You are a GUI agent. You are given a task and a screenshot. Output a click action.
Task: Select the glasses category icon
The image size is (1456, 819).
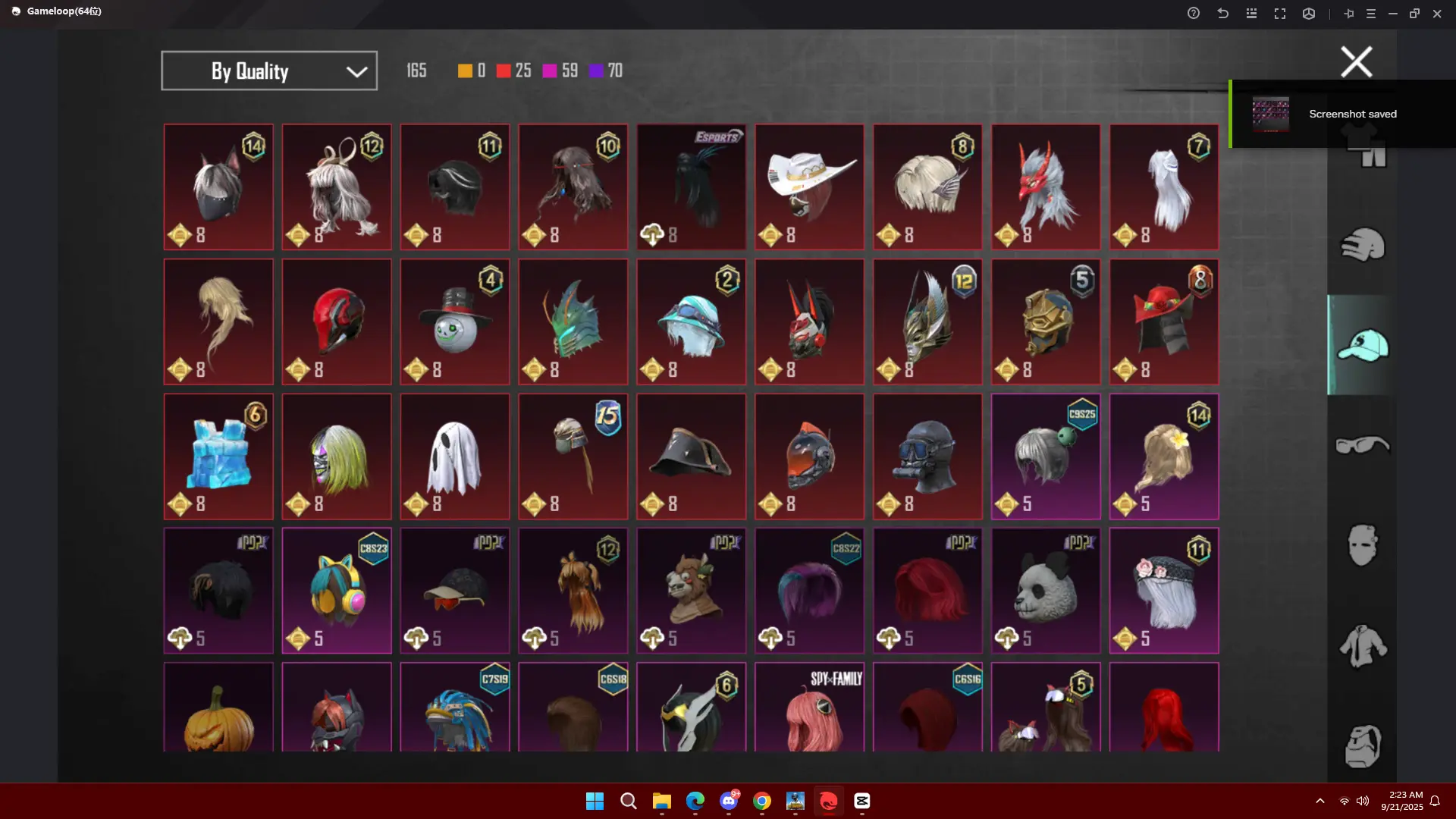tap(1362, 445)
